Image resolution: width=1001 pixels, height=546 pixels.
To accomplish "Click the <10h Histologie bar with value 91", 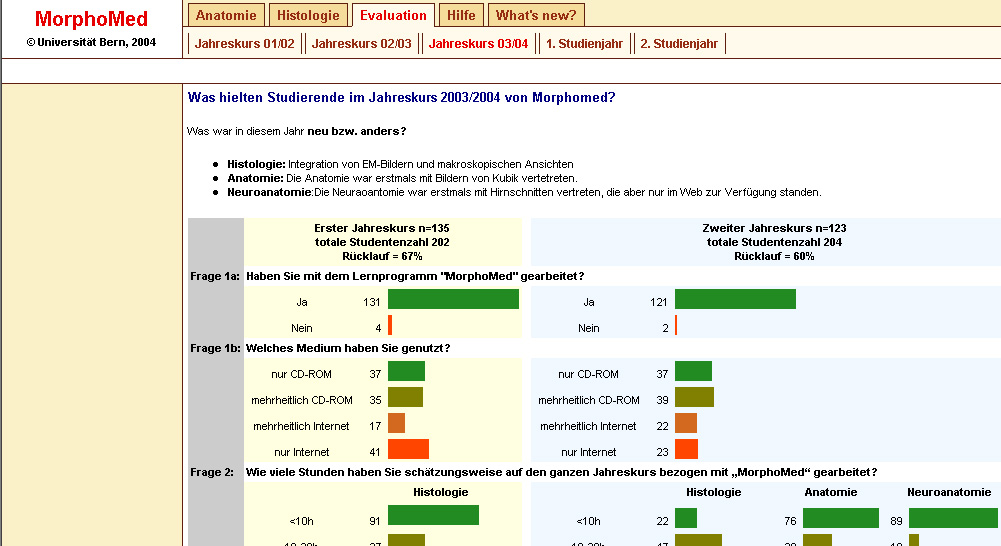I will click(433, 515).
